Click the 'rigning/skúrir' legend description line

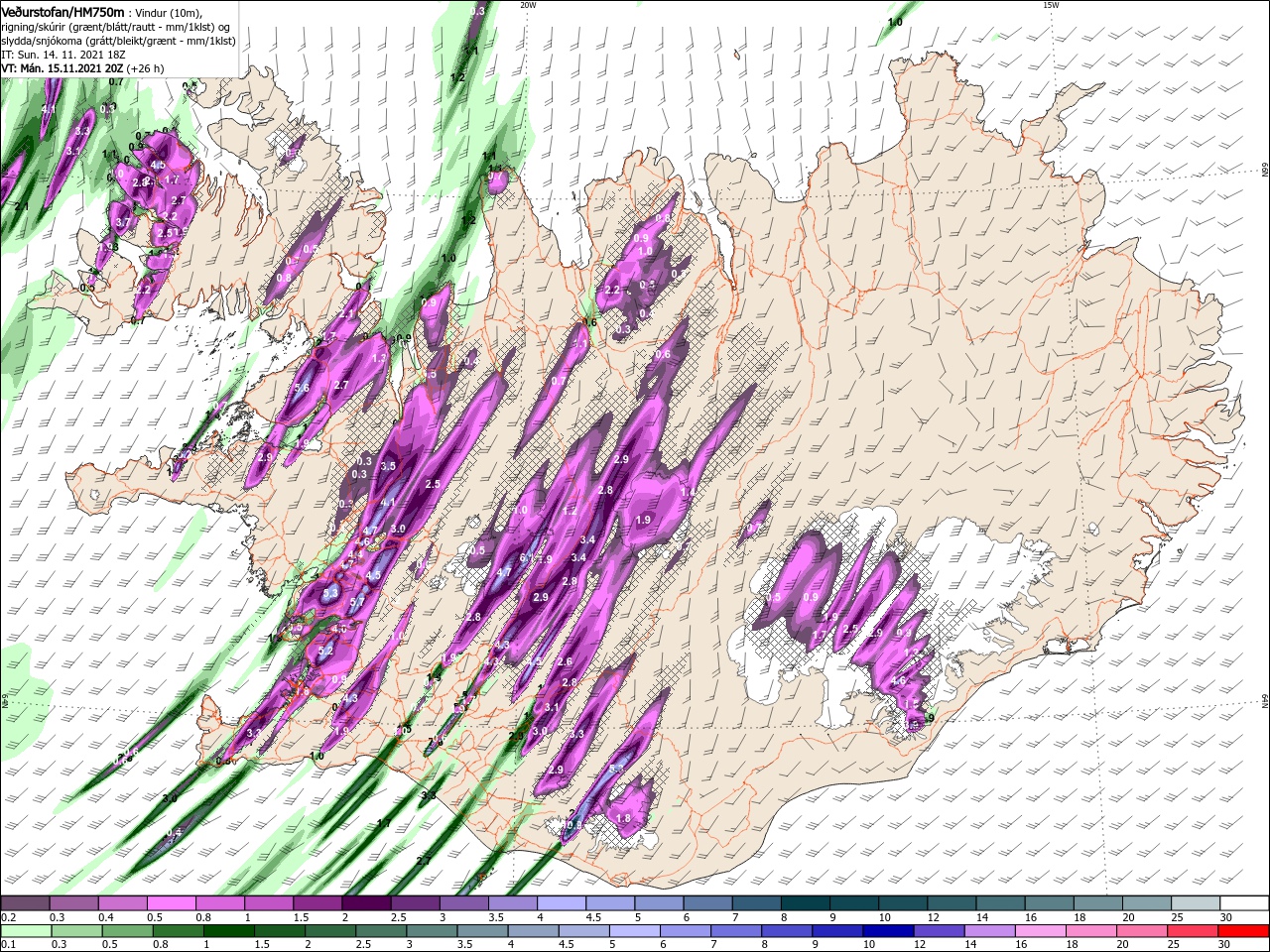pos(117,26)
